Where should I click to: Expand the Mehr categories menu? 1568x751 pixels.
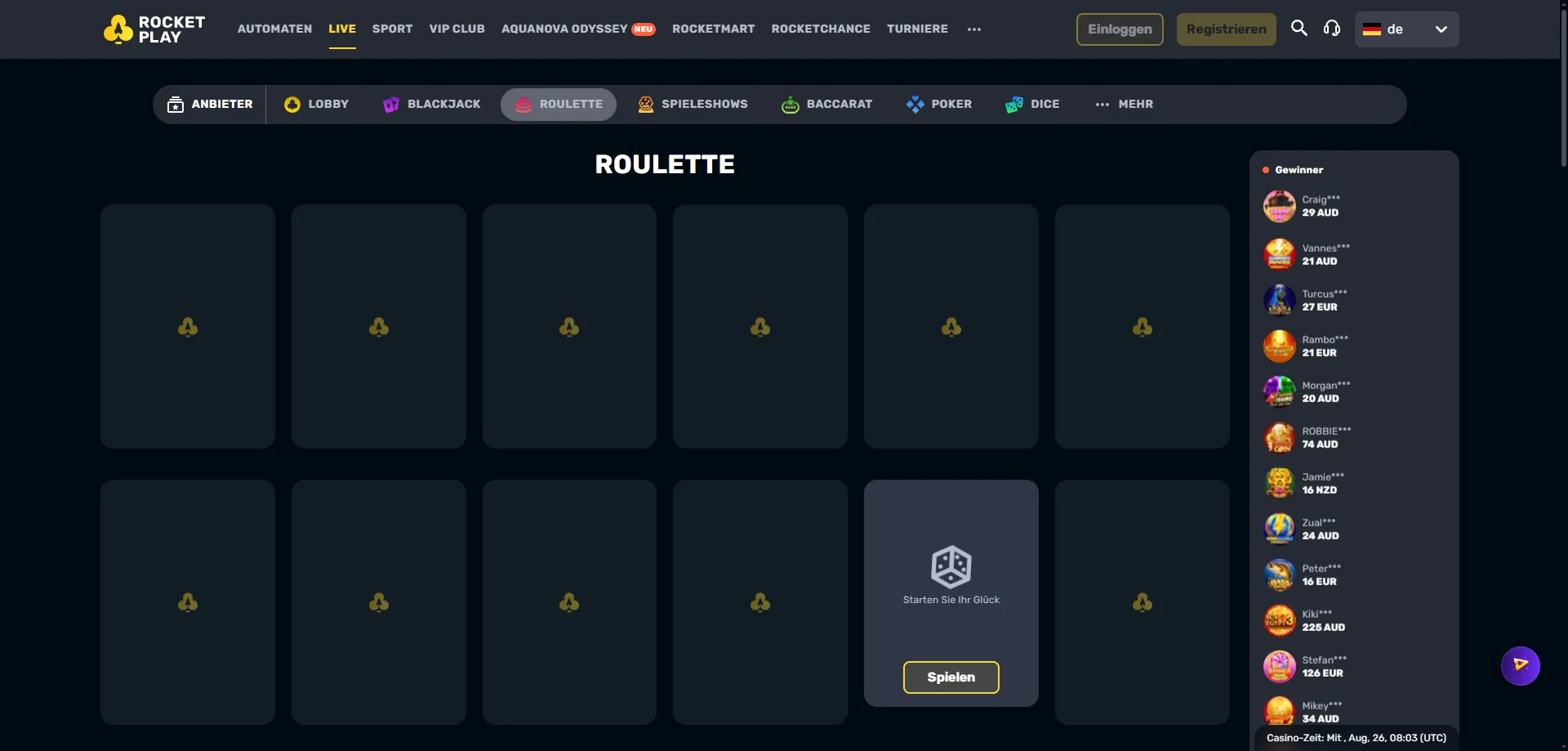click(x=1124, y=105)
